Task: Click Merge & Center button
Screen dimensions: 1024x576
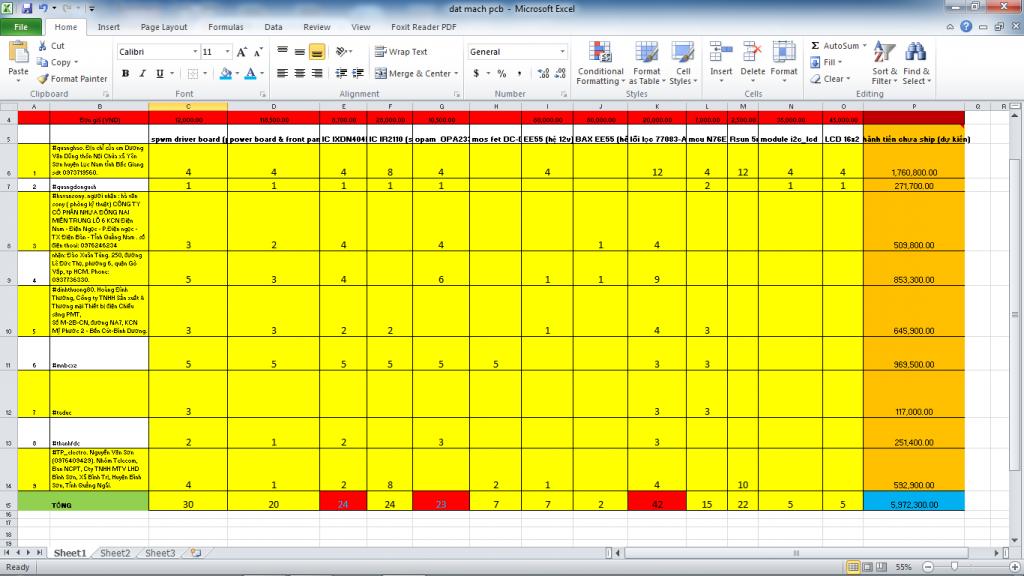Action: click(x=413, y=73)
